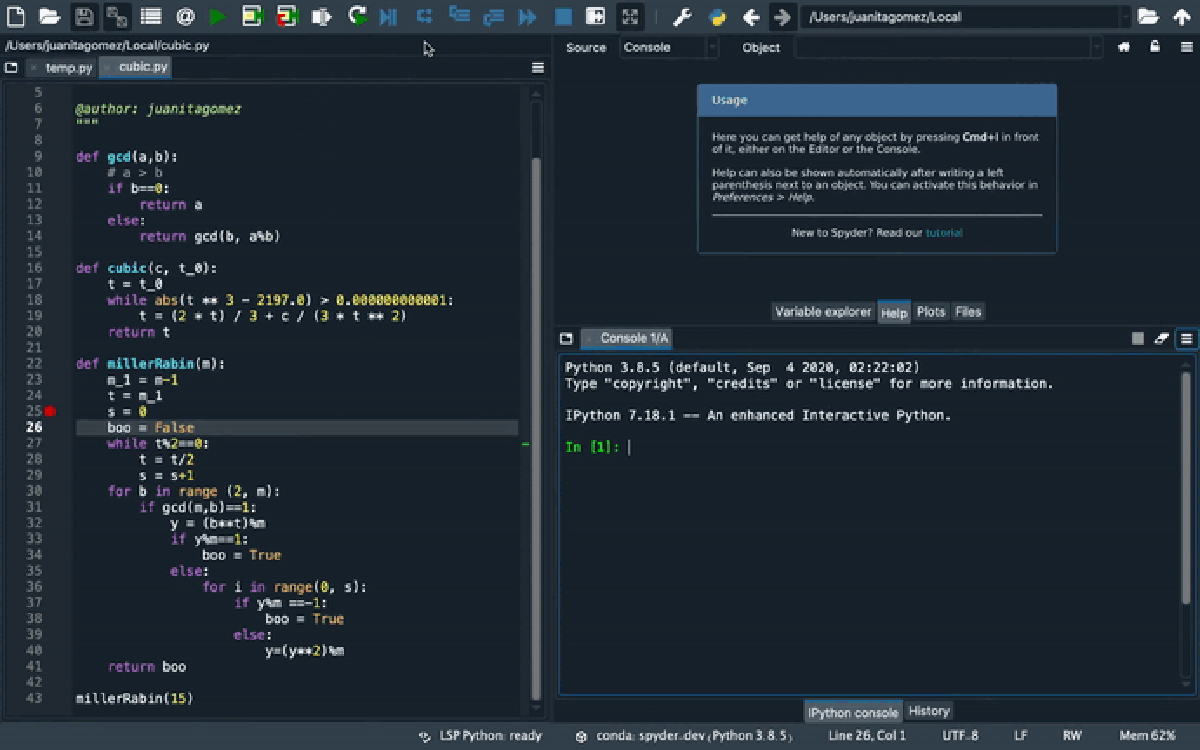Switch to the History tab
This screenshot has width=1200, height=750.
928,711
